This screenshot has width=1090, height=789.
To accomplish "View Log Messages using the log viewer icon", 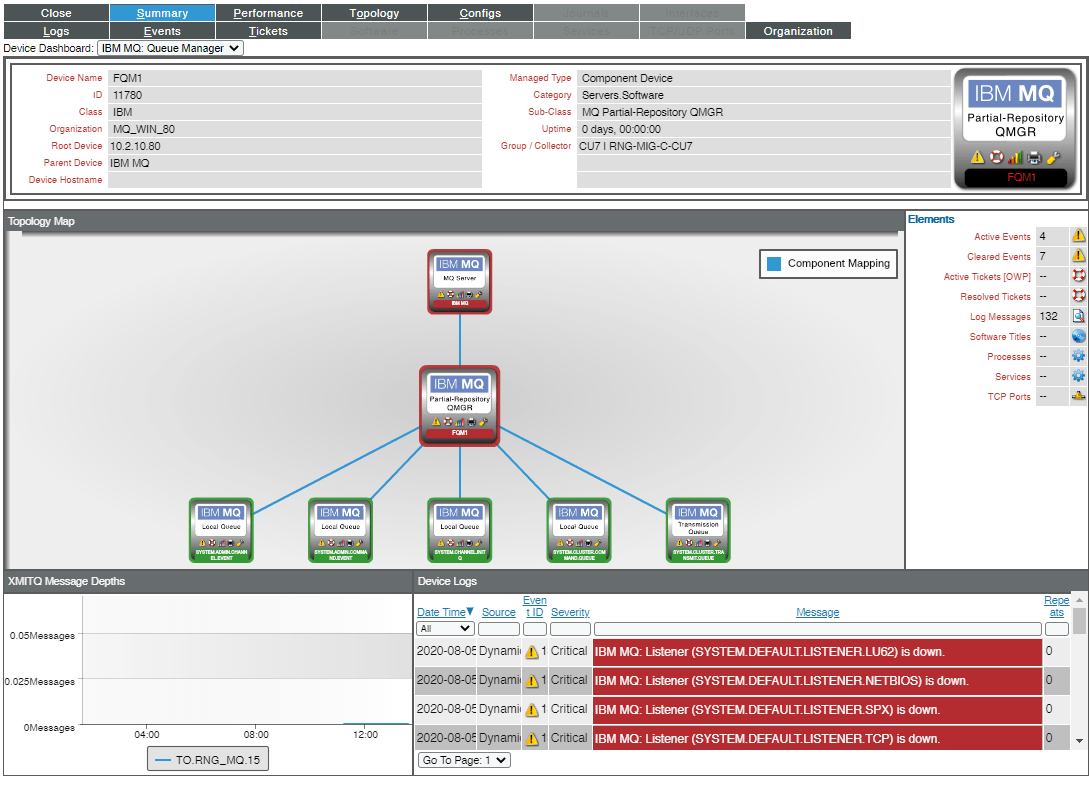I will [1077, 316].
